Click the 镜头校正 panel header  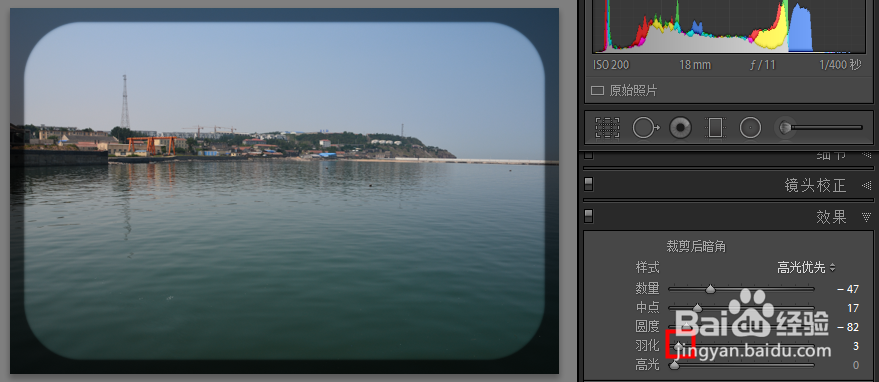tap(728, 185)
